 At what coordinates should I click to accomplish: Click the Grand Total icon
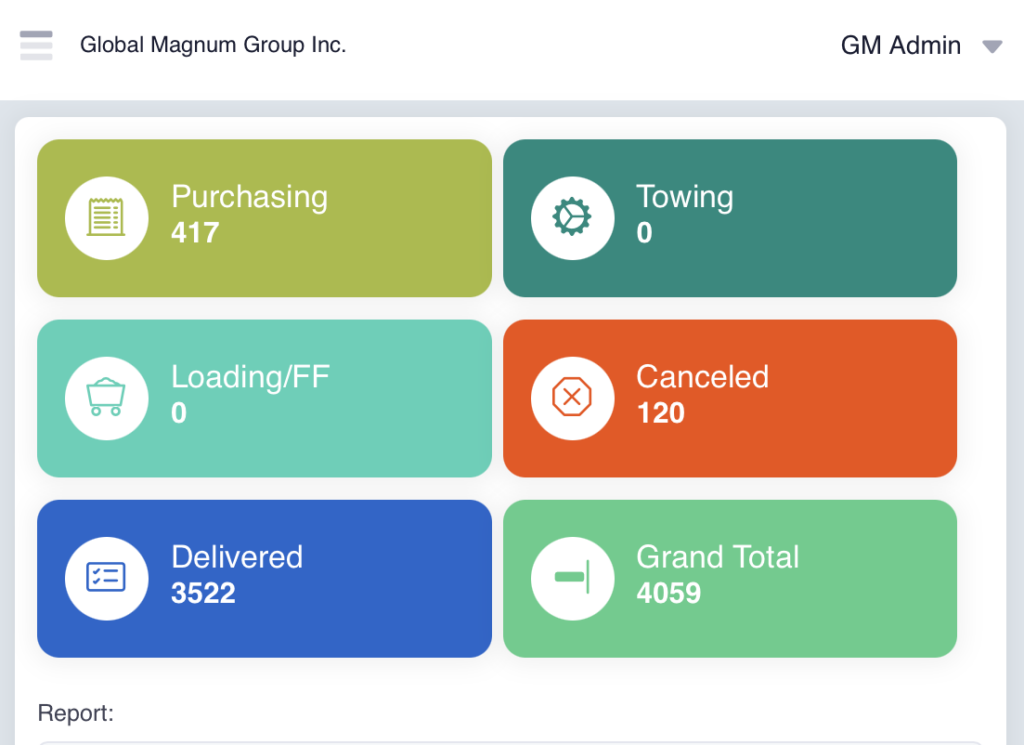(572, 577)
